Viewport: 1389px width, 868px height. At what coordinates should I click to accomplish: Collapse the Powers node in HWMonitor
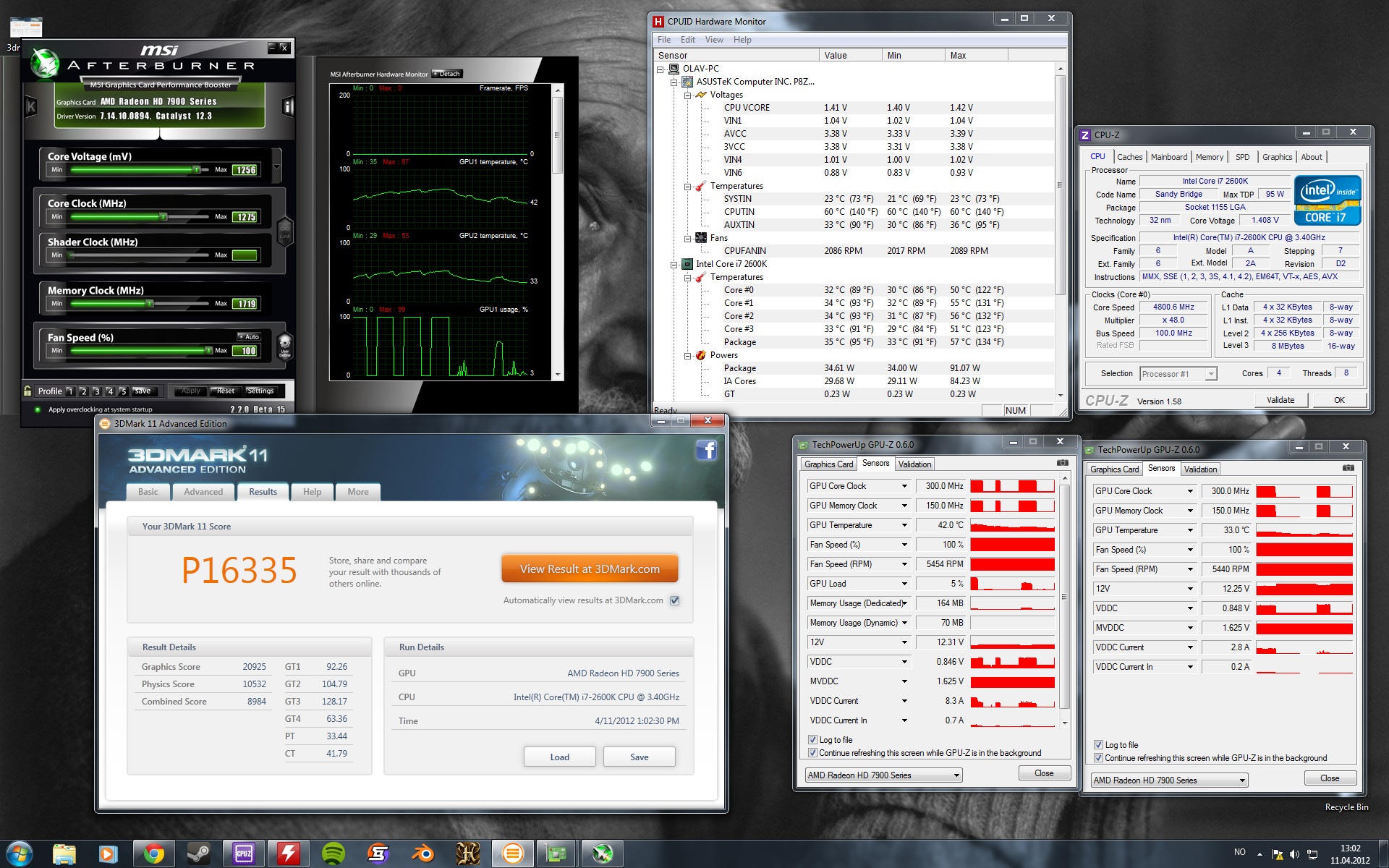point(687,355)
